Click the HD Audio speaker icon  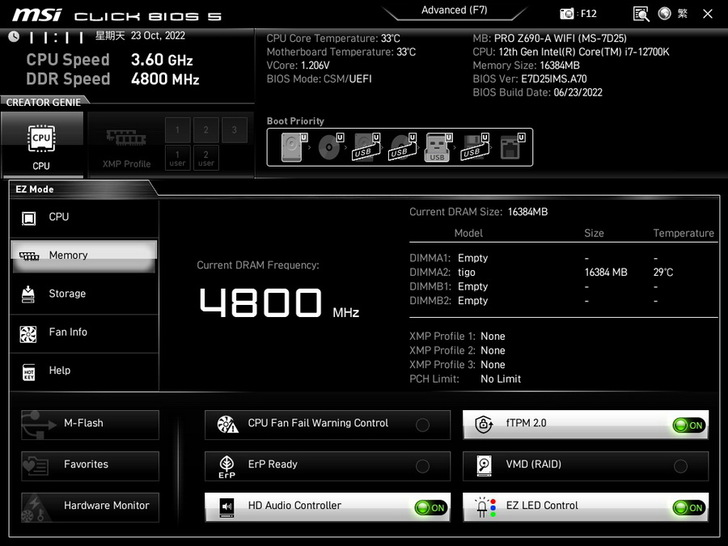(x=227, y=508)
